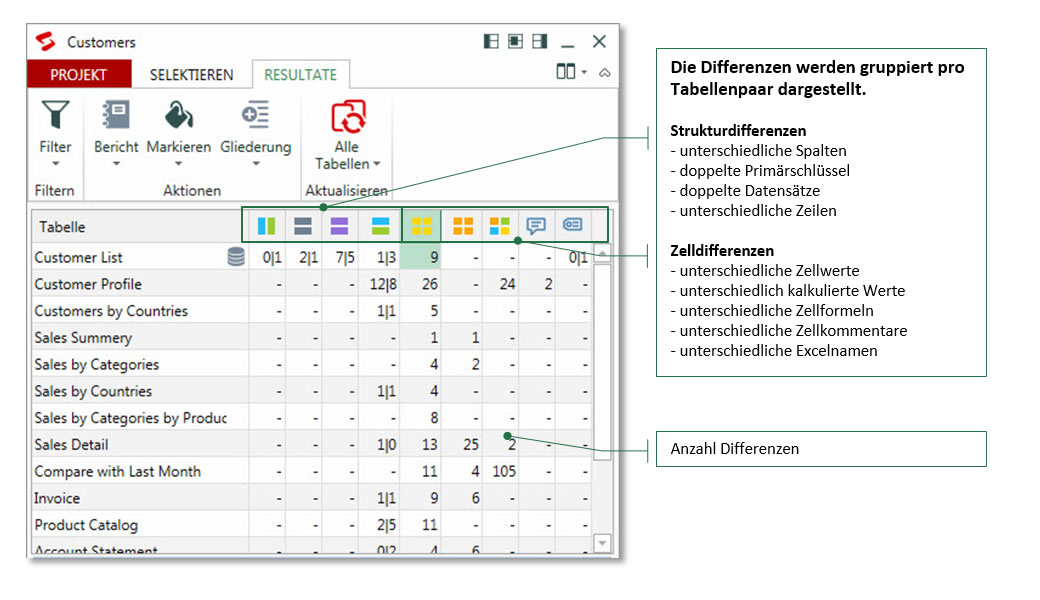Toggle the right panel docking layout icon

[x=540, y=42]
